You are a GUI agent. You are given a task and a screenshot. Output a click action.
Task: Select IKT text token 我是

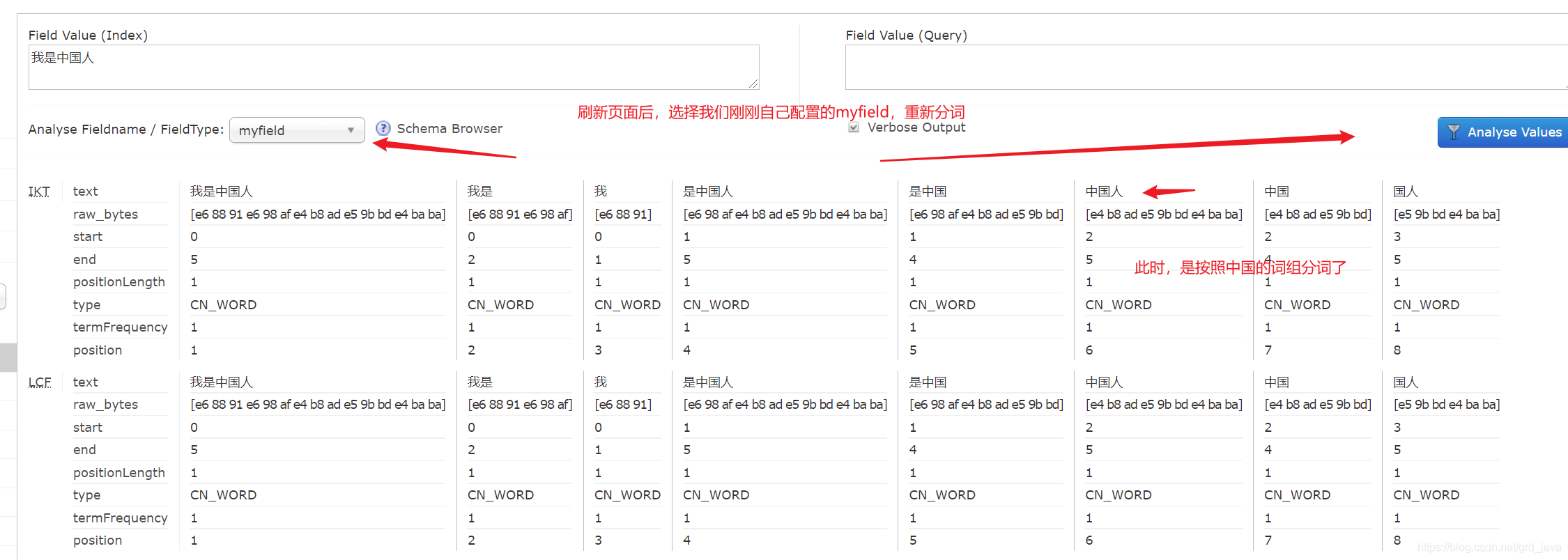pyautogui.click(x=480, y=192)
